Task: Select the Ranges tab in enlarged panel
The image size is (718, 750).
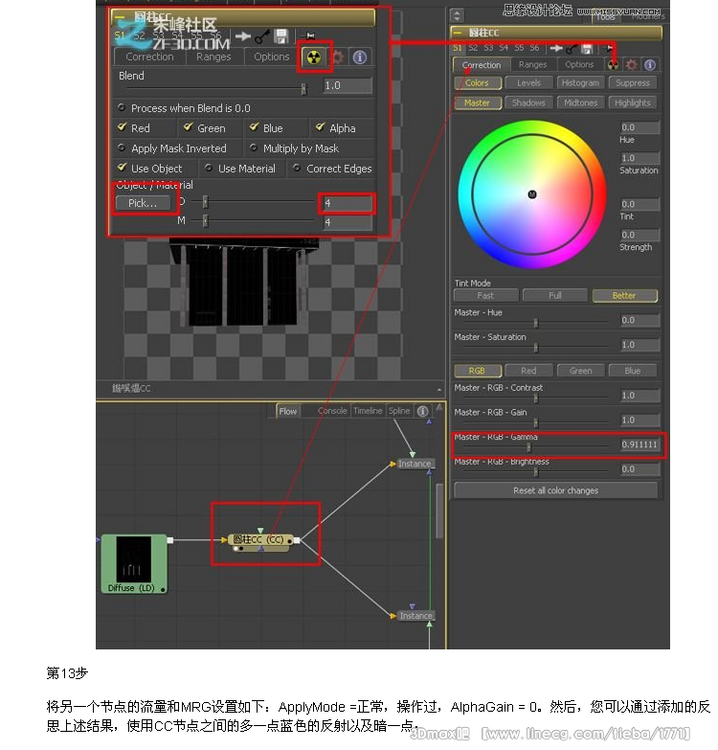Action: pyautogui.click(x=213, y=57)
